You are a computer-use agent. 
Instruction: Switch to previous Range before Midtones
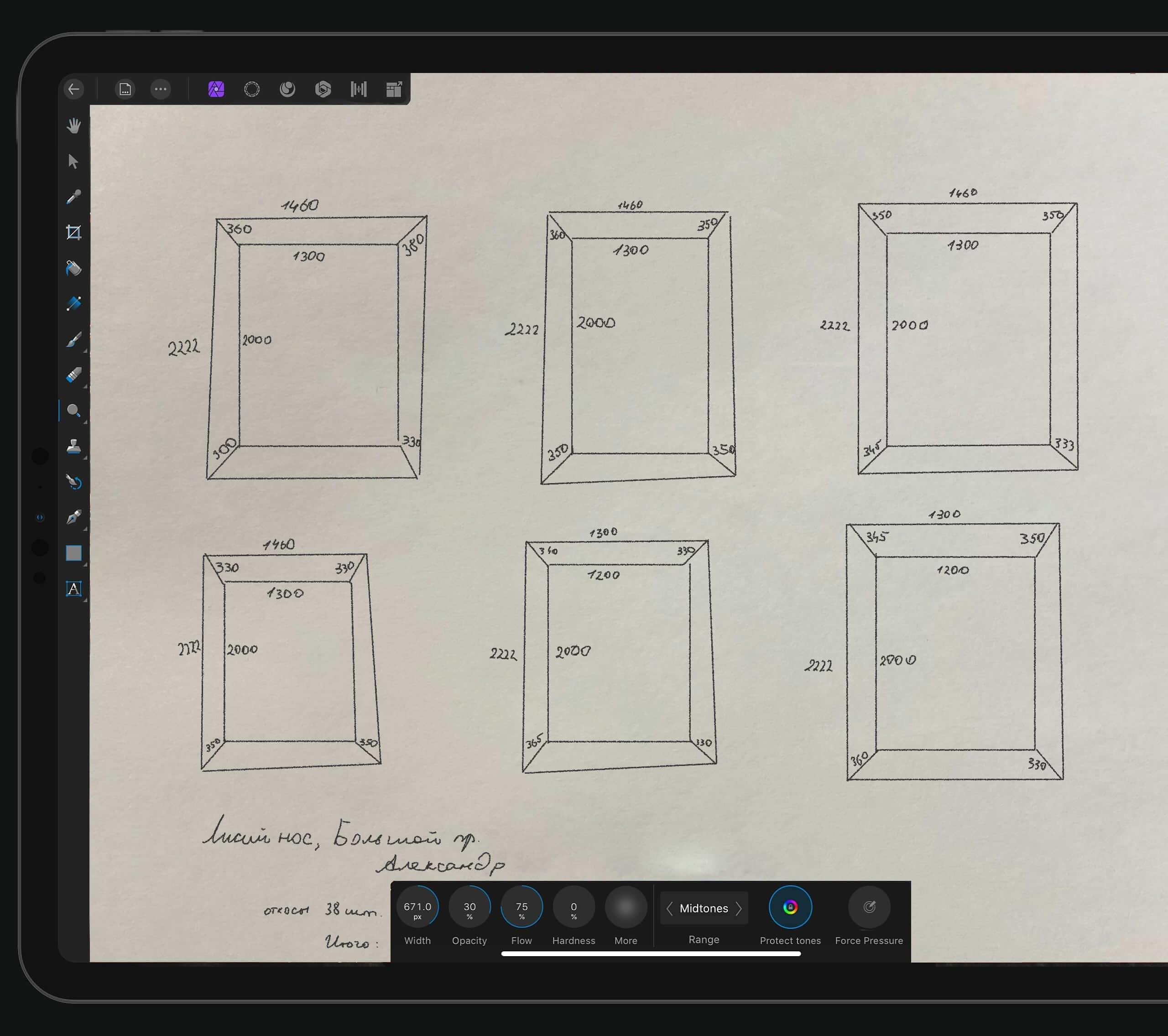[x=669, y=909]
